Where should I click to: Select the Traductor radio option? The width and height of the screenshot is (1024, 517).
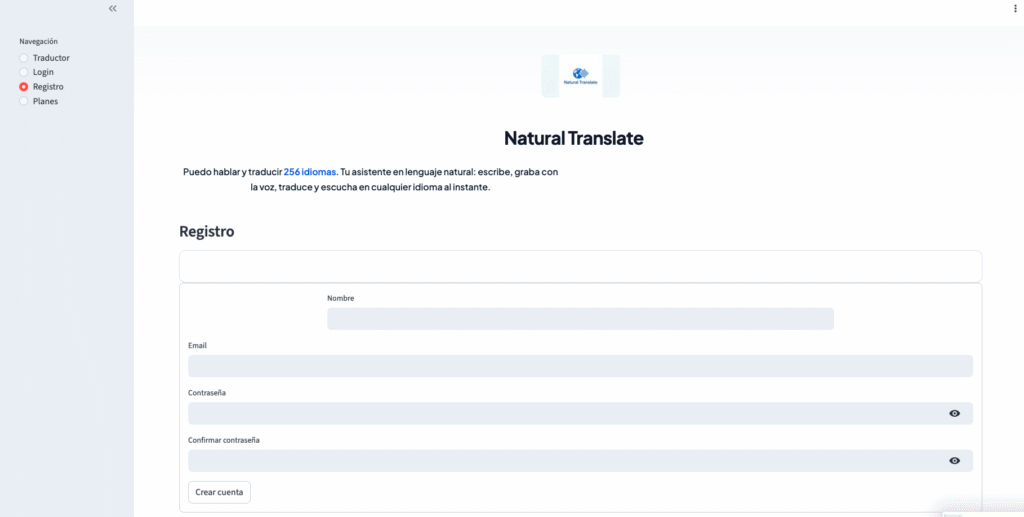24,58
